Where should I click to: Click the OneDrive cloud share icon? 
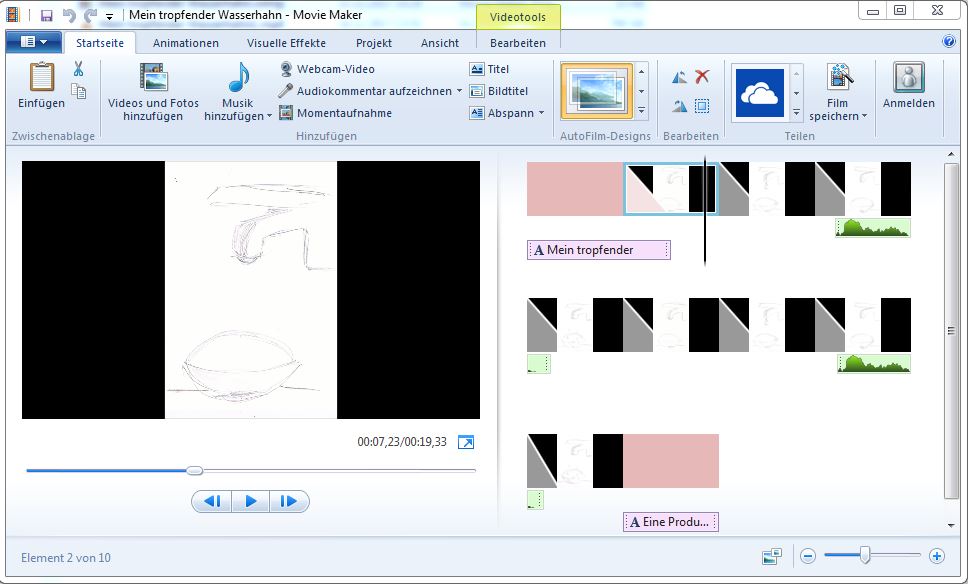pyautogui.click(x=760, y=93)
